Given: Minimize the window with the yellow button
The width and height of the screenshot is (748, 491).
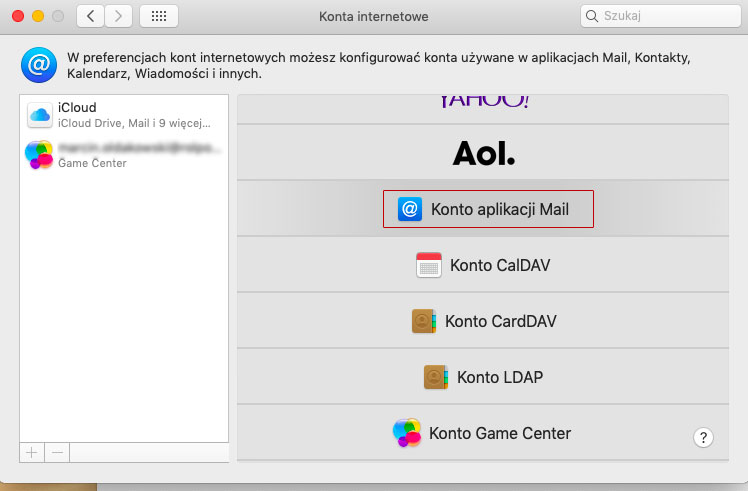Looking at the screenshot, I should click(38, 16).
